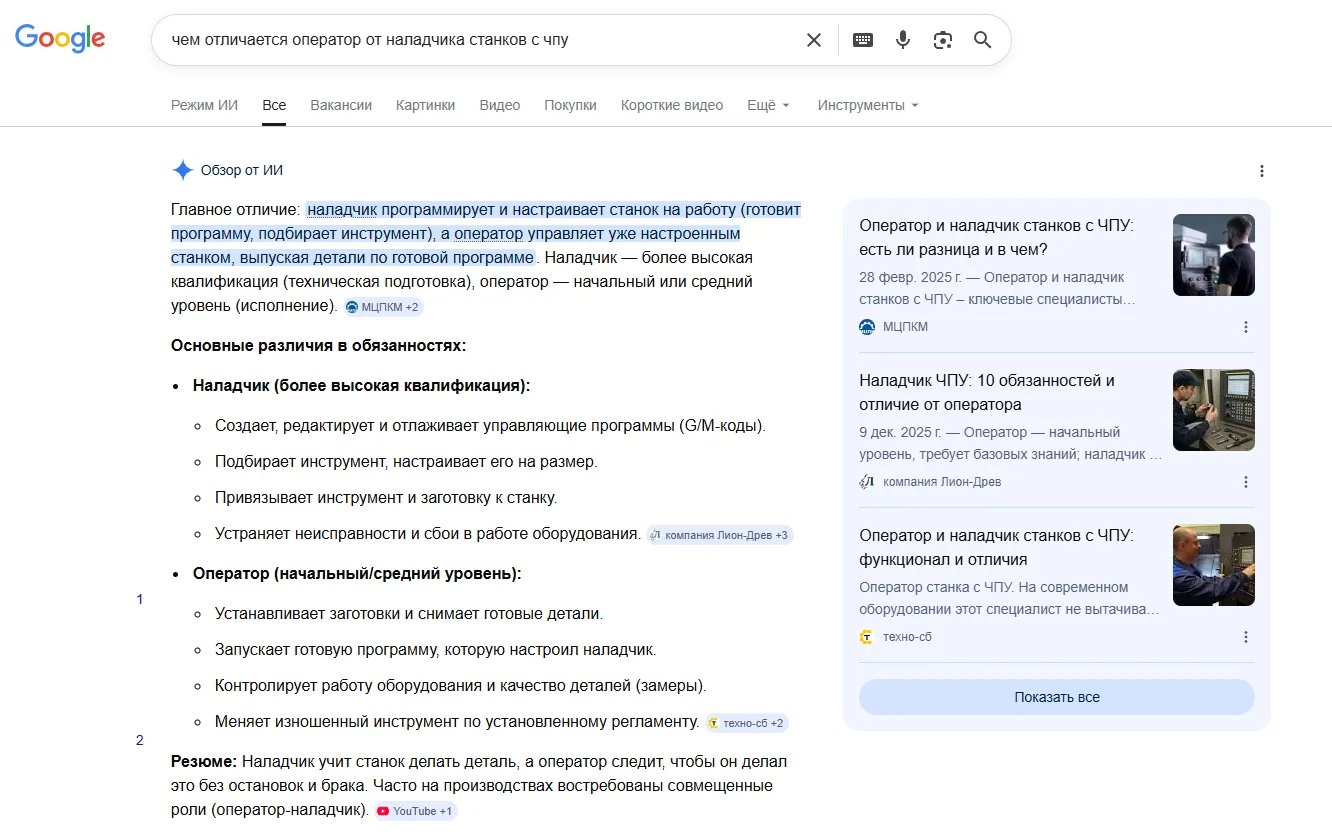This screenshot has width=1332, height=832.
Task: Open AI overview three-dot options menu
Action: click(x=1262, y=171)
